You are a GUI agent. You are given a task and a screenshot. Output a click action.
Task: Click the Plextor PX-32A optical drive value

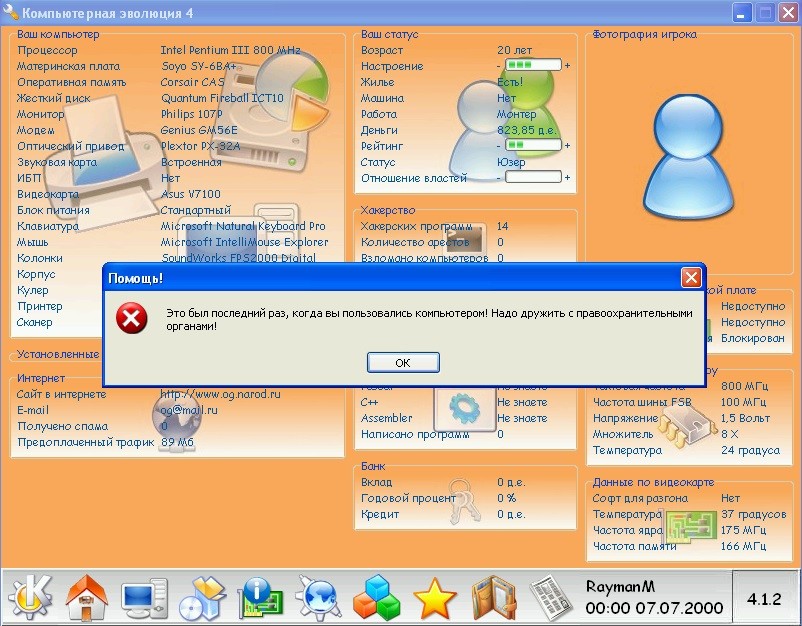coord(200,146)
